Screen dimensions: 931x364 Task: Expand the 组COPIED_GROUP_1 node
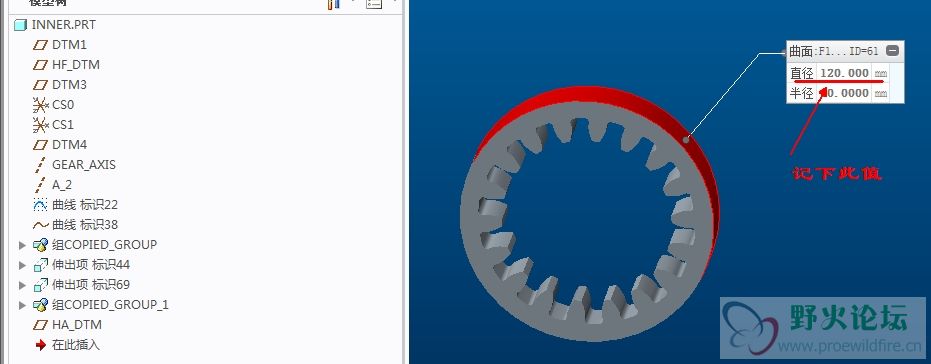(23, 305)
